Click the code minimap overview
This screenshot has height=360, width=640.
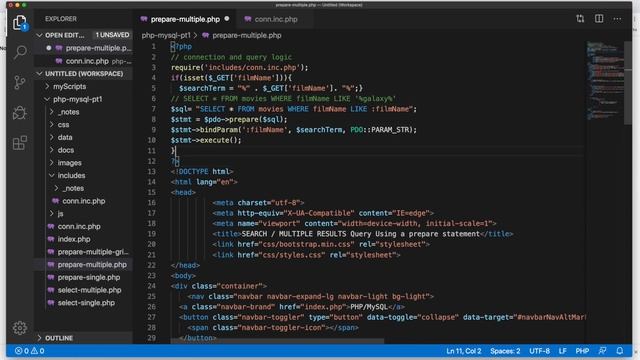[x=605, y=82]
